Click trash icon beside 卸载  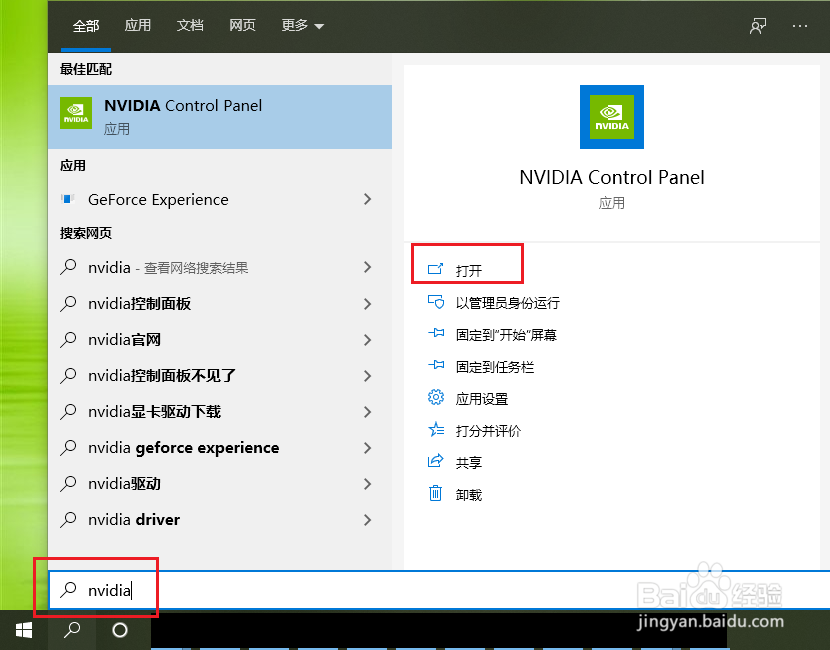coord(435,493)
